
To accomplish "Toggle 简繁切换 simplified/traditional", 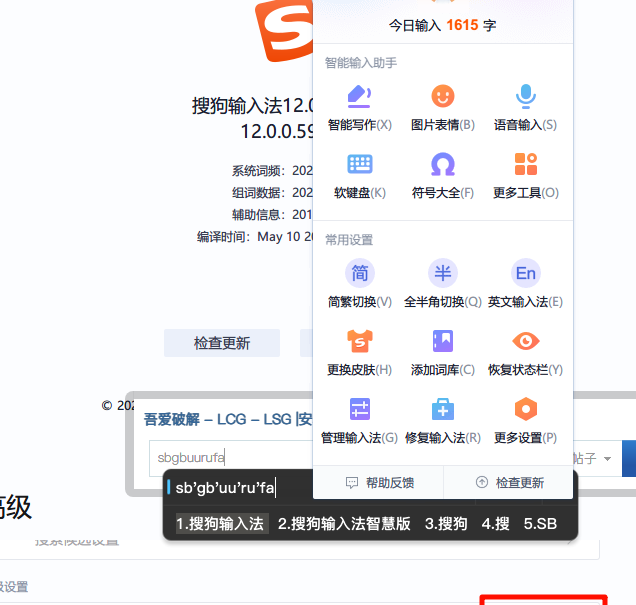I will click(x=359, y=284).
